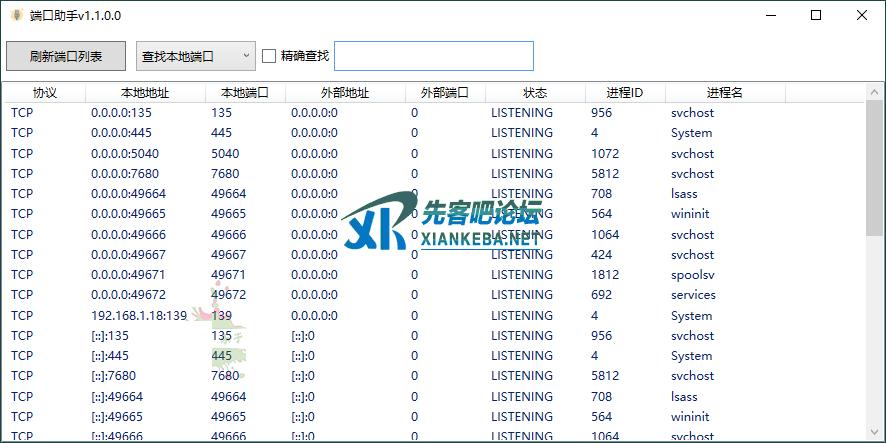Viewport: 886px width, 443px height.
Task: Open the 查找本地端口 dropdown
Action: click(194, 56)
